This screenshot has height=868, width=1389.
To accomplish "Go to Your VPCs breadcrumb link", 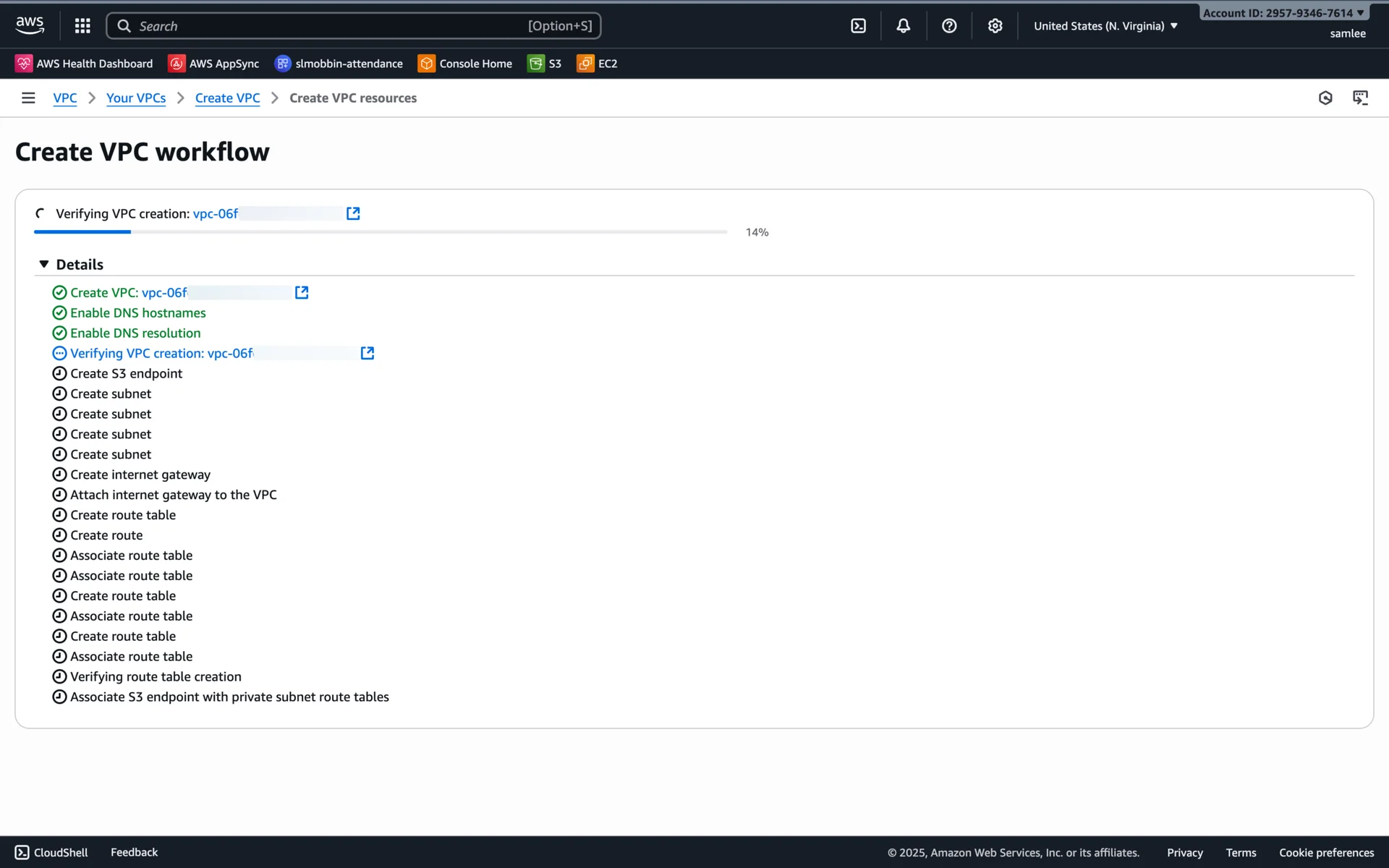I will pyautogui.click(x=136, y=98).
